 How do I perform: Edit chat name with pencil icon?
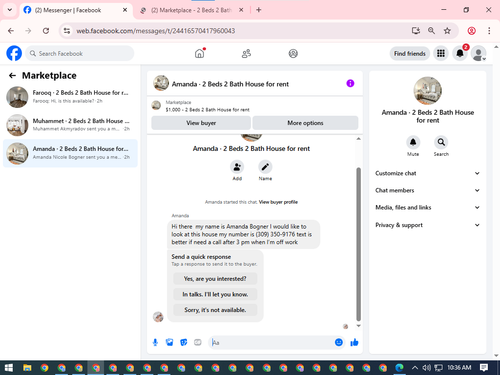coord(265,167)
